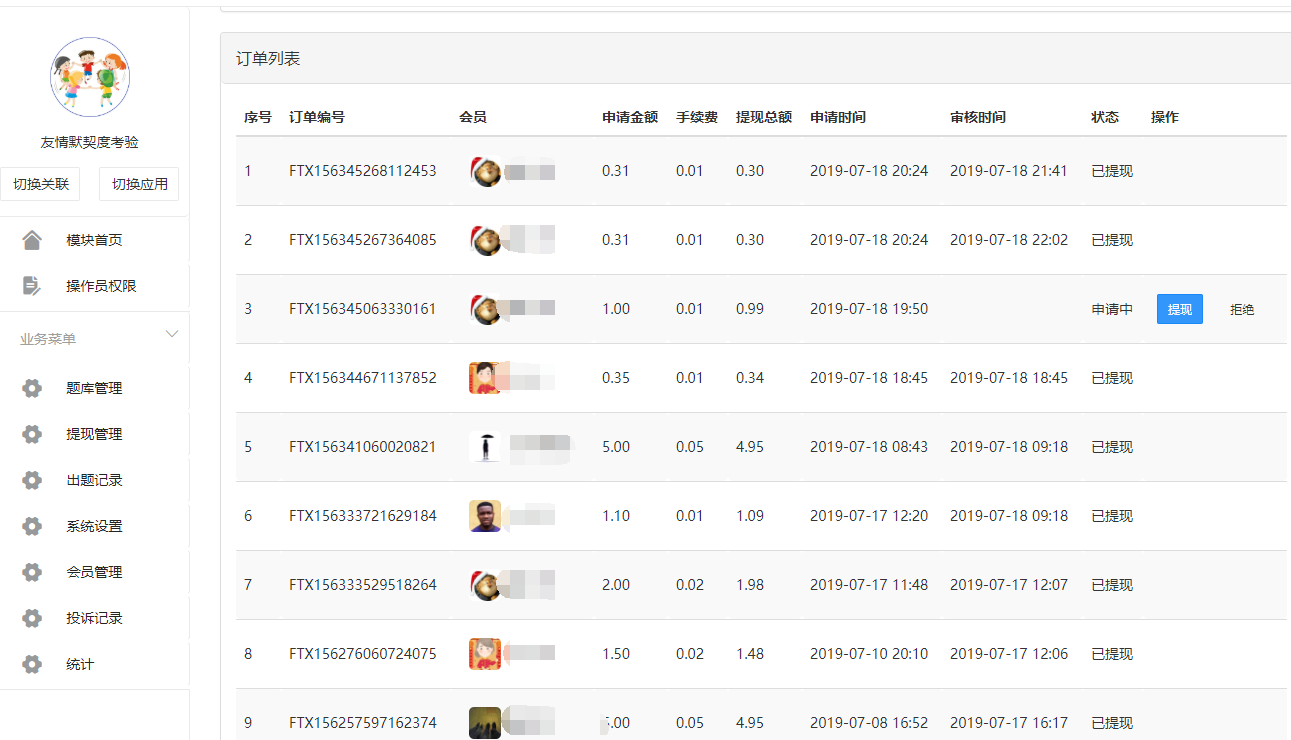Navigate to 系统设置
The height and width of the screenshot is (740, 1291).
(95, 526)
